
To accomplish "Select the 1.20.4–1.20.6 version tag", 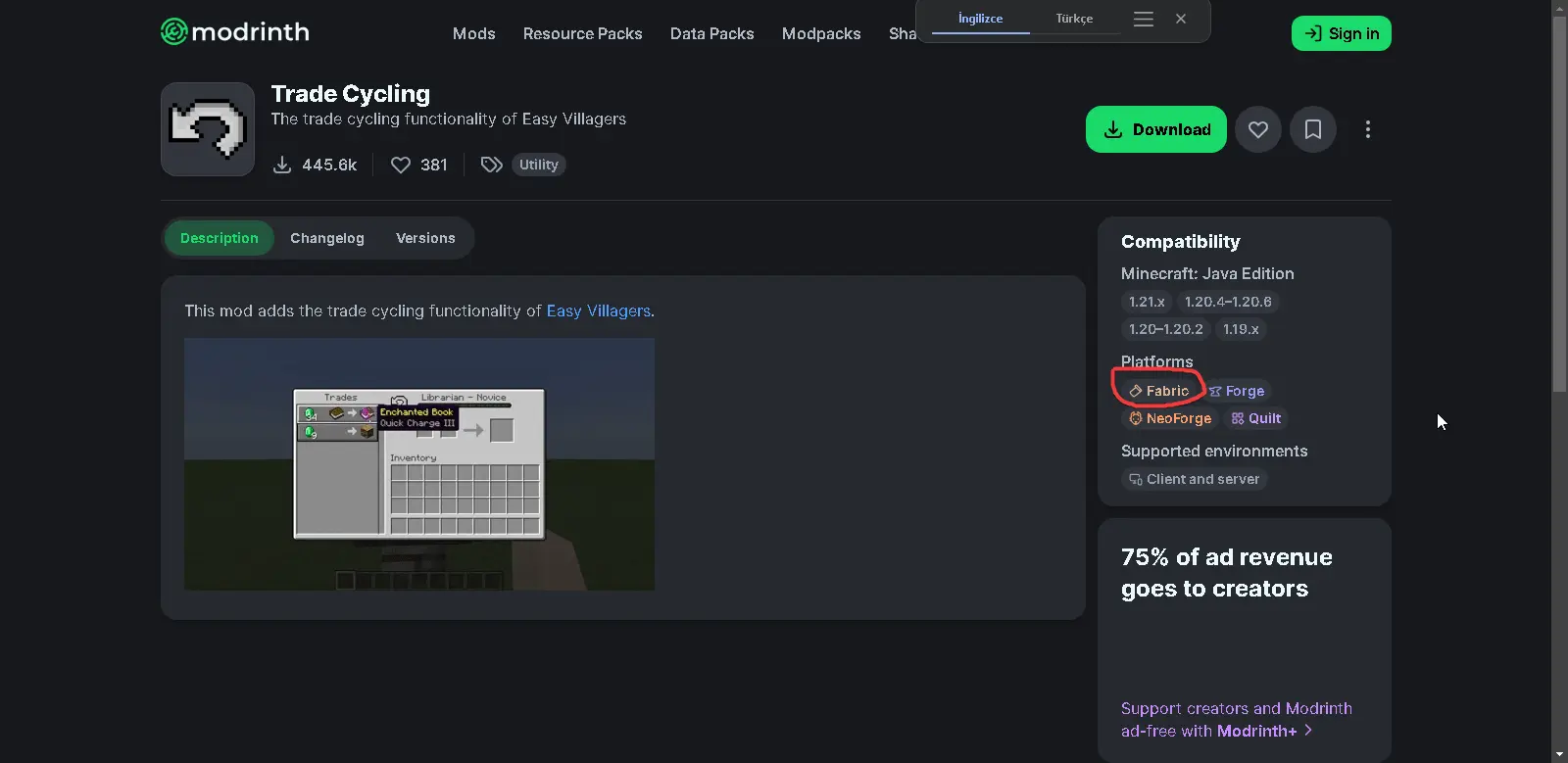I will (1228, 302).
